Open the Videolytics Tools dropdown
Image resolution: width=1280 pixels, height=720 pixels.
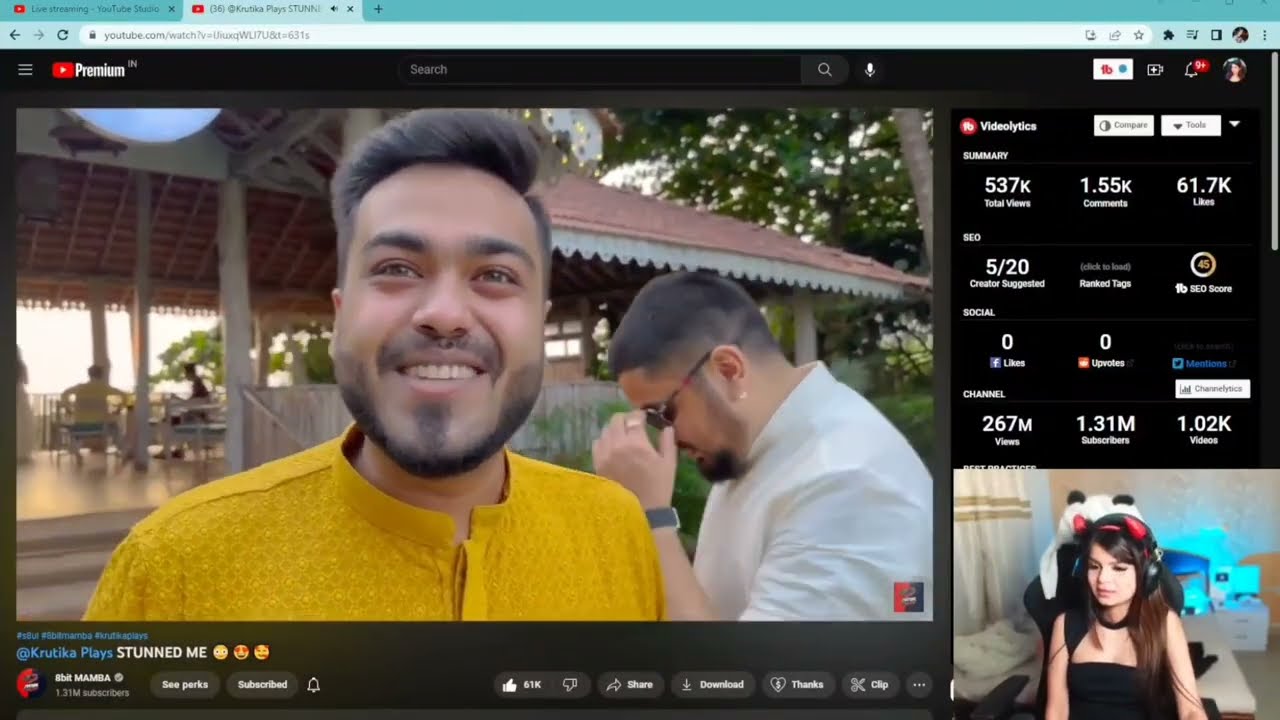point(1190,125)
